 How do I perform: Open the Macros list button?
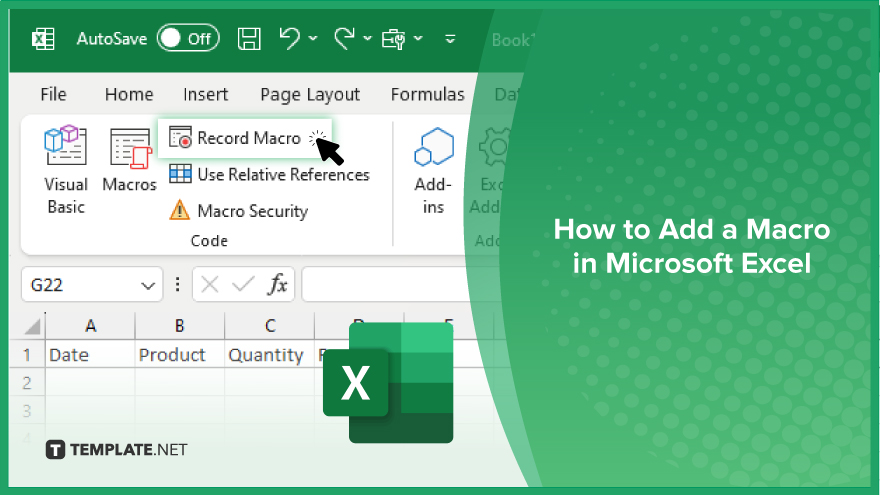(x=130, y=160)
